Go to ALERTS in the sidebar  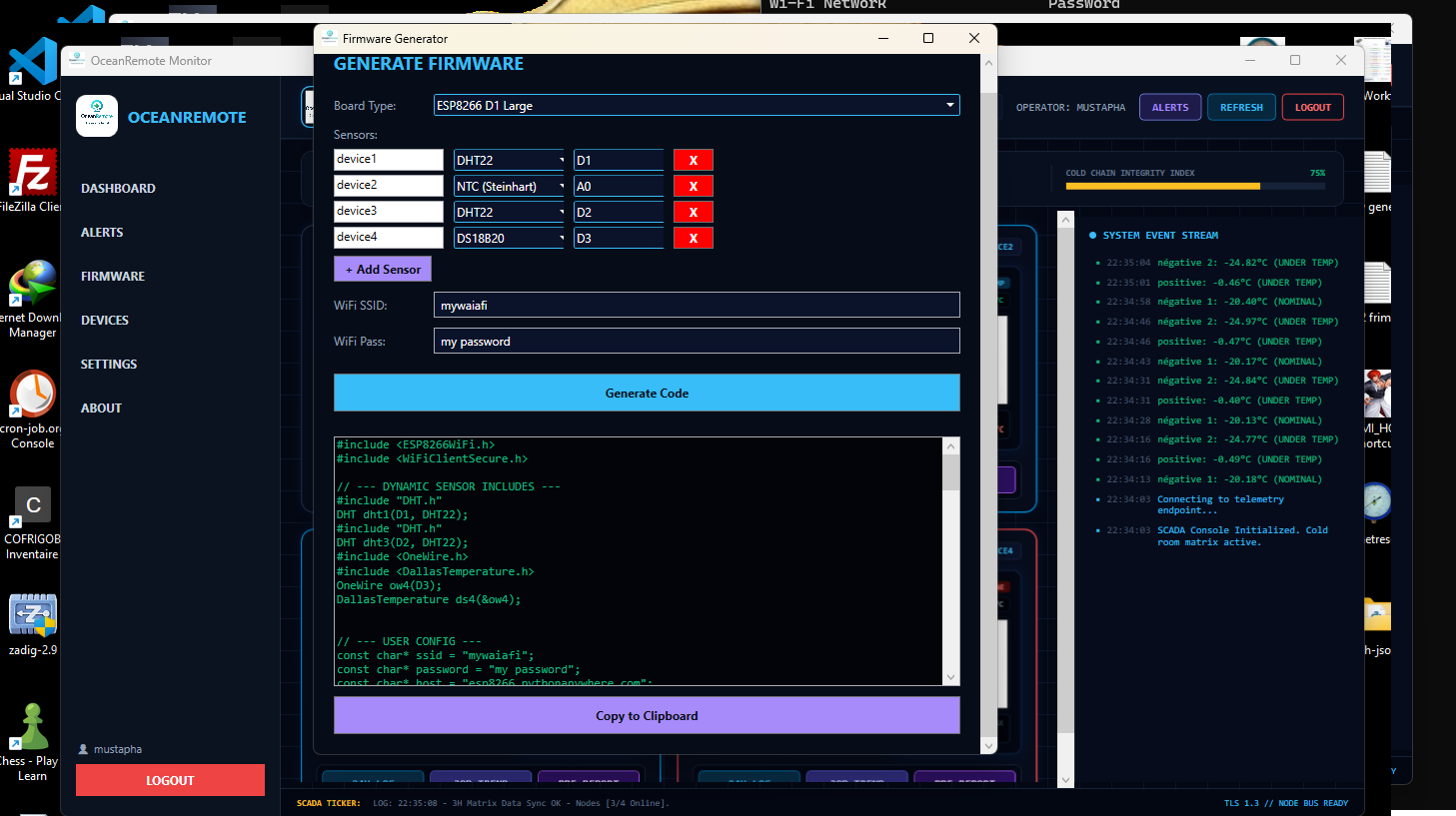tap(102, 232)
